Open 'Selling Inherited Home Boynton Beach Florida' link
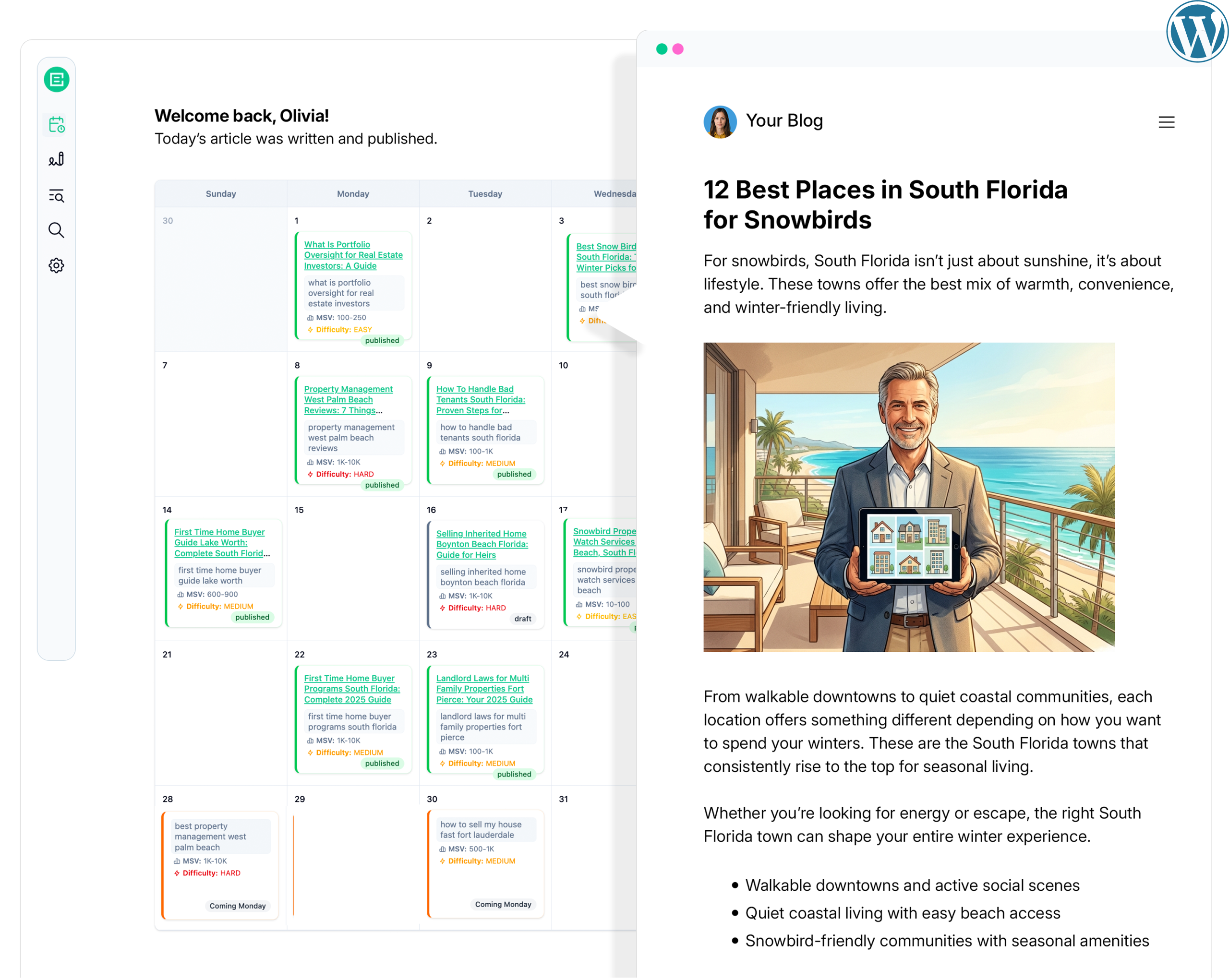The height and width of the screenshot is (980, 1229). pos(482,544)
